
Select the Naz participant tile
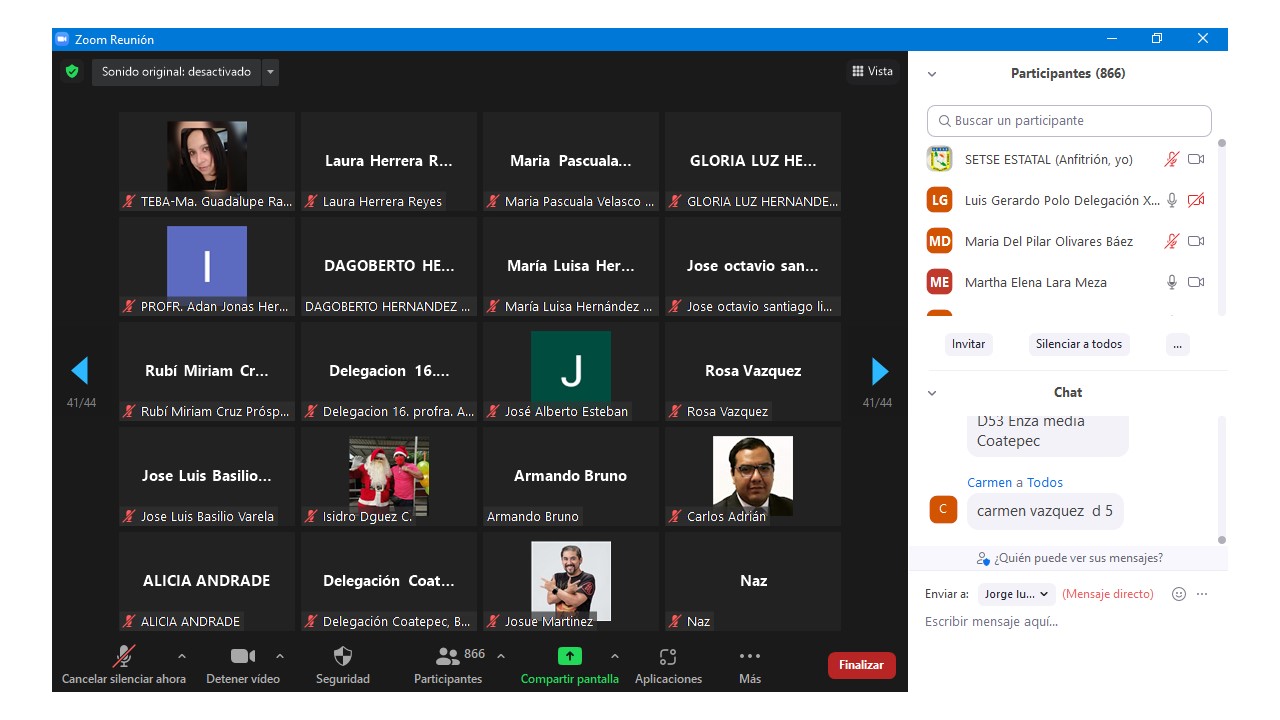(753, 581)
